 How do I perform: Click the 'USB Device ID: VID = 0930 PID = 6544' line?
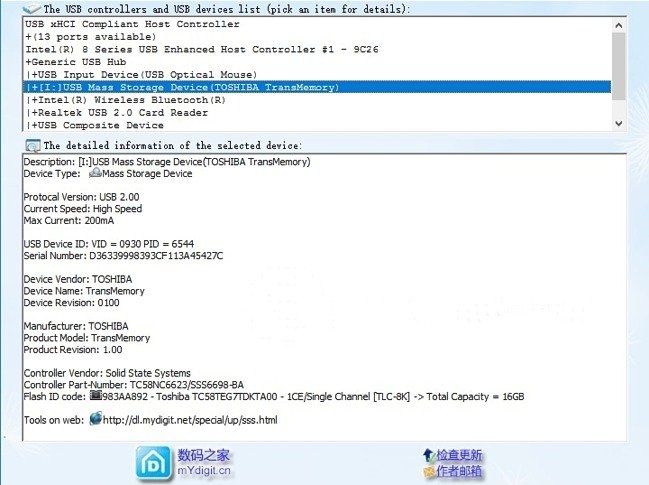click(x=109, y=244)
